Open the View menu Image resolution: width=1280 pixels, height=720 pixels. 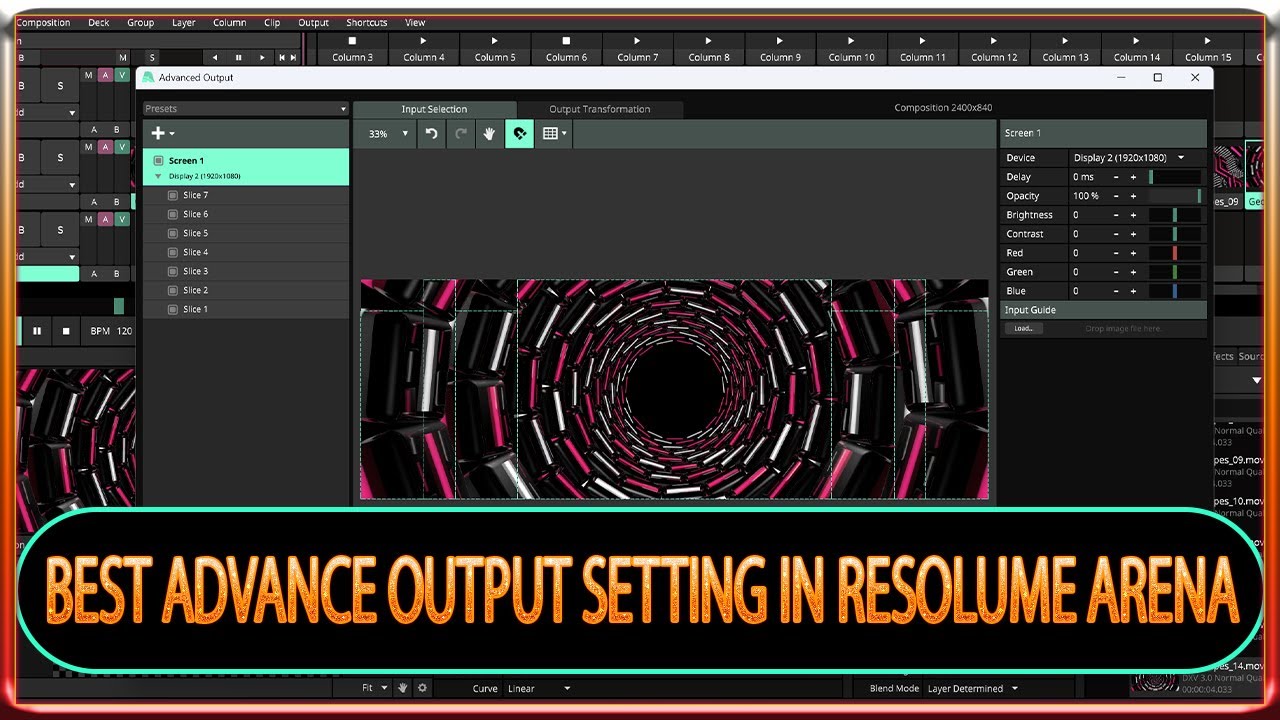coord(415,23)
